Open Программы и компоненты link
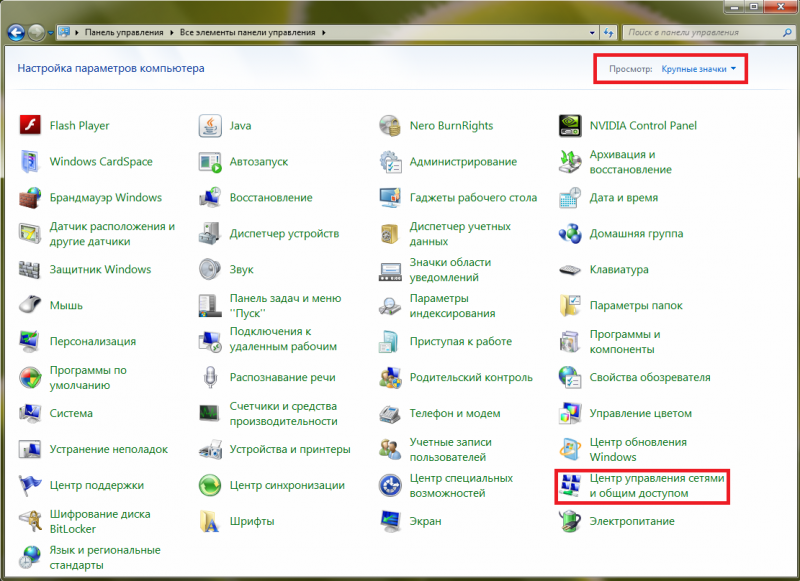The height and width of the screenshot is (581, 800). [x=624, y=342]
